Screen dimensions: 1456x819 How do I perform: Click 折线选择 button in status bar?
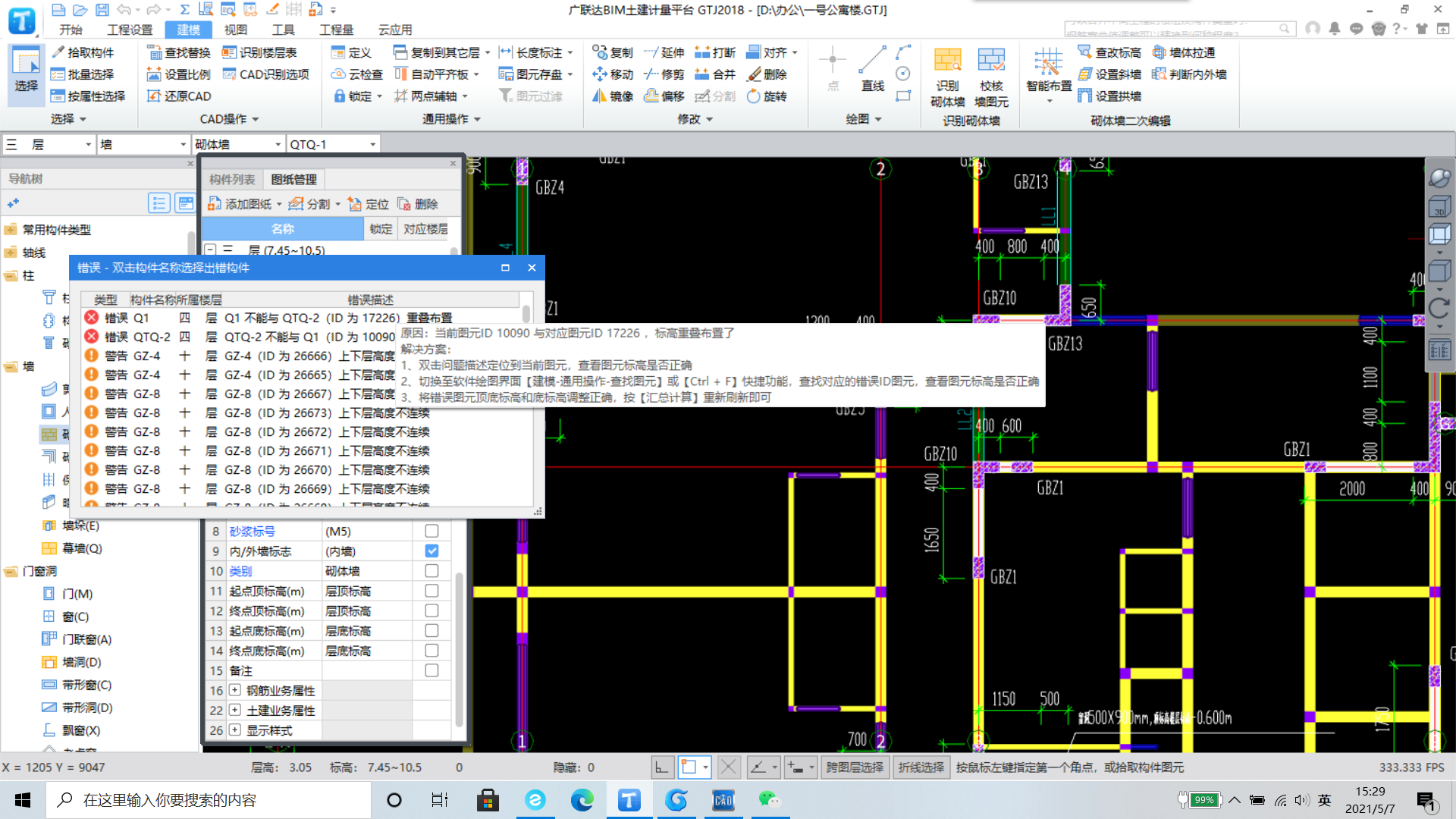point(921,767)
